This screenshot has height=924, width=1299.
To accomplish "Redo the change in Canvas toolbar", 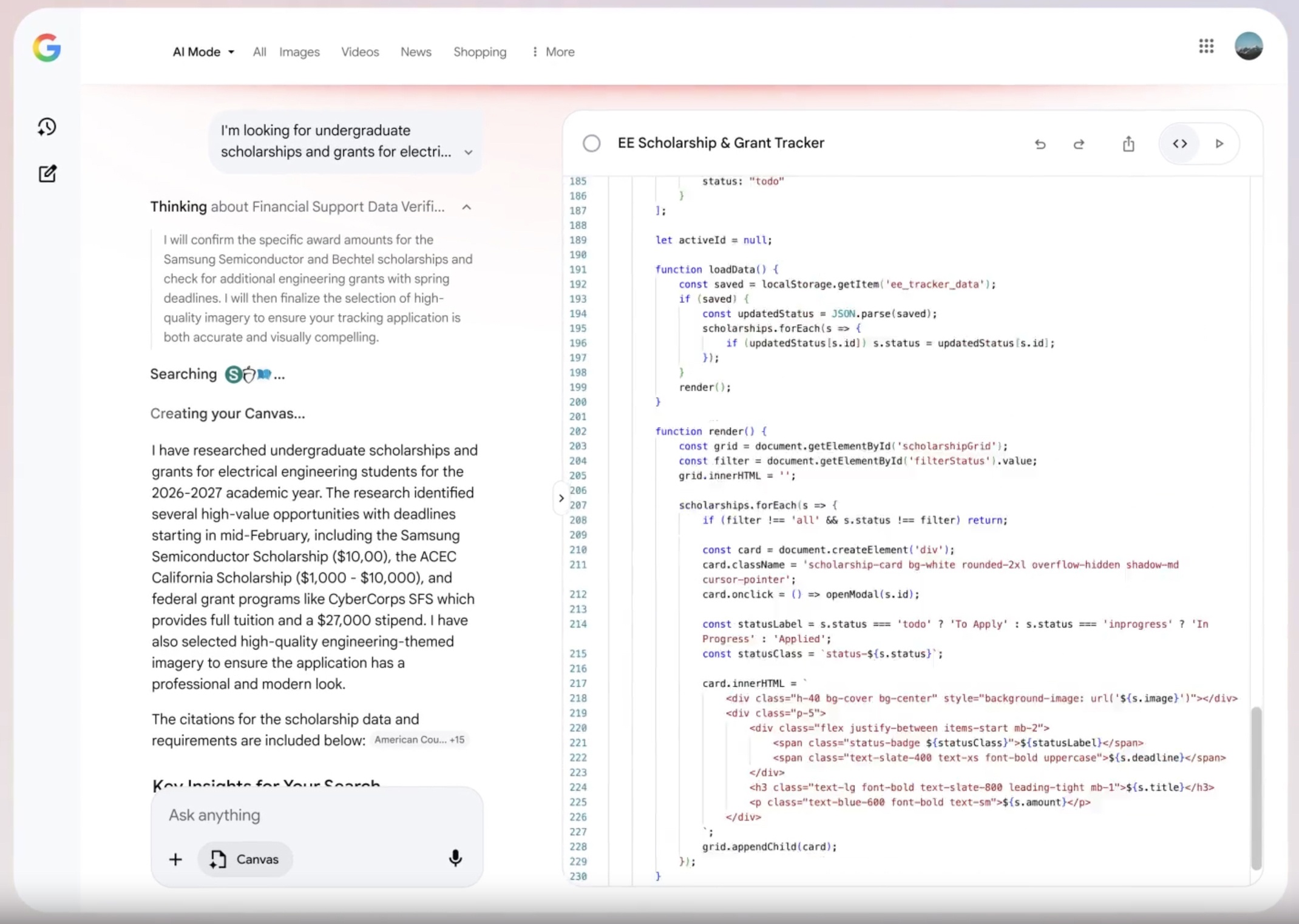I will coord(1079,144).
